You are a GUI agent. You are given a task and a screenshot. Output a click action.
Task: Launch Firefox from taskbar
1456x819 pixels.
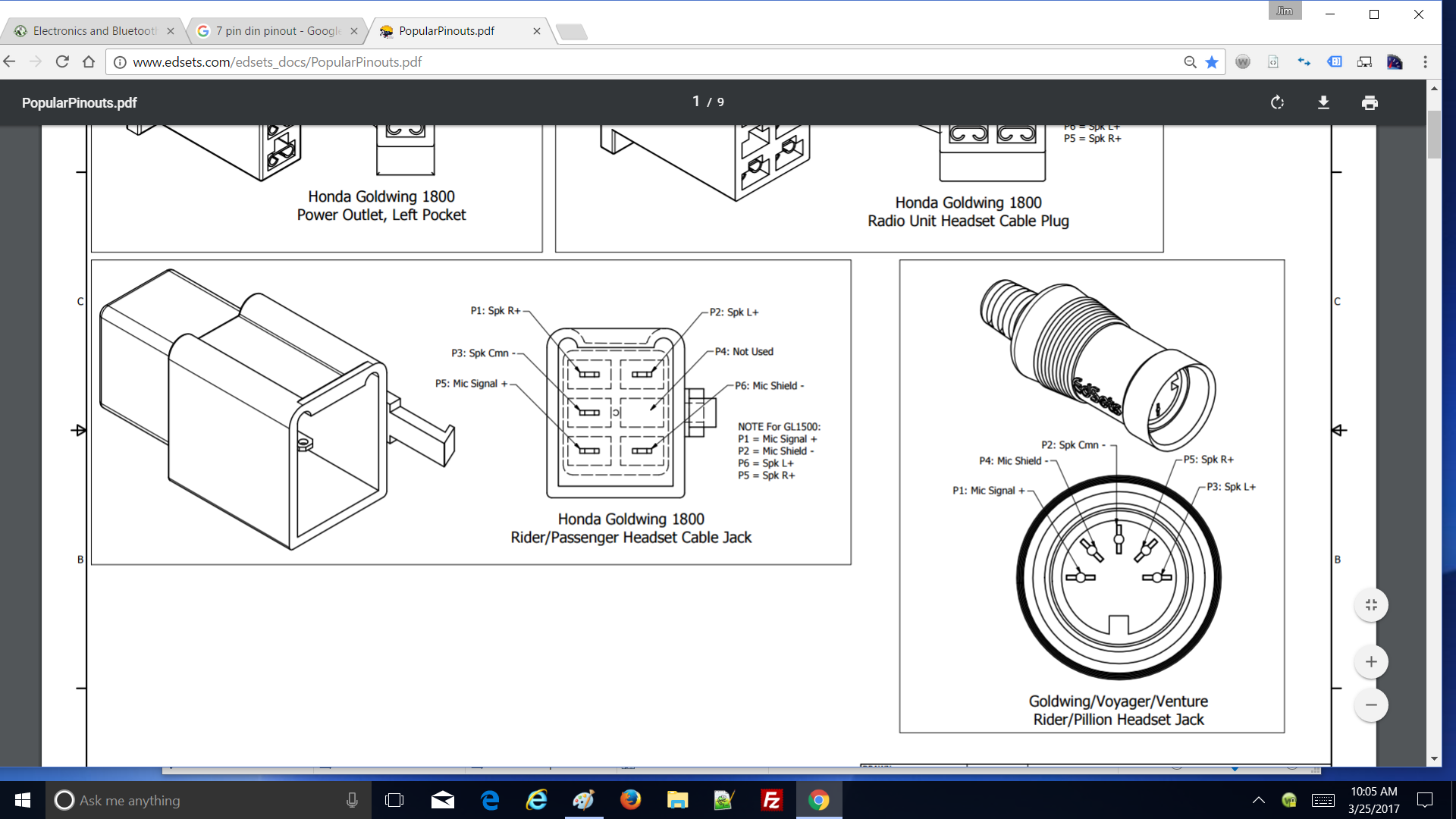click(631, 800)
